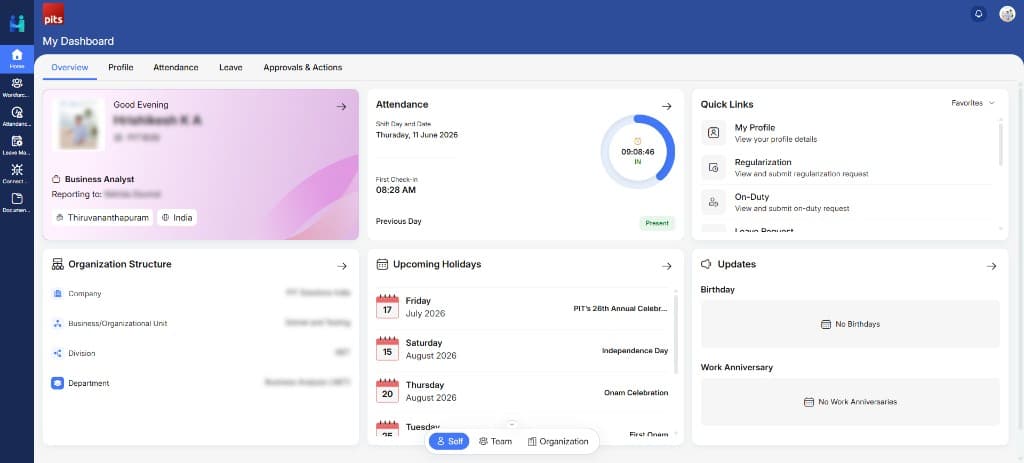Screen dimensions: 1024x463
Task: Open the Regularization quick link
Action: pyautogui.click(x=848, y=167)
